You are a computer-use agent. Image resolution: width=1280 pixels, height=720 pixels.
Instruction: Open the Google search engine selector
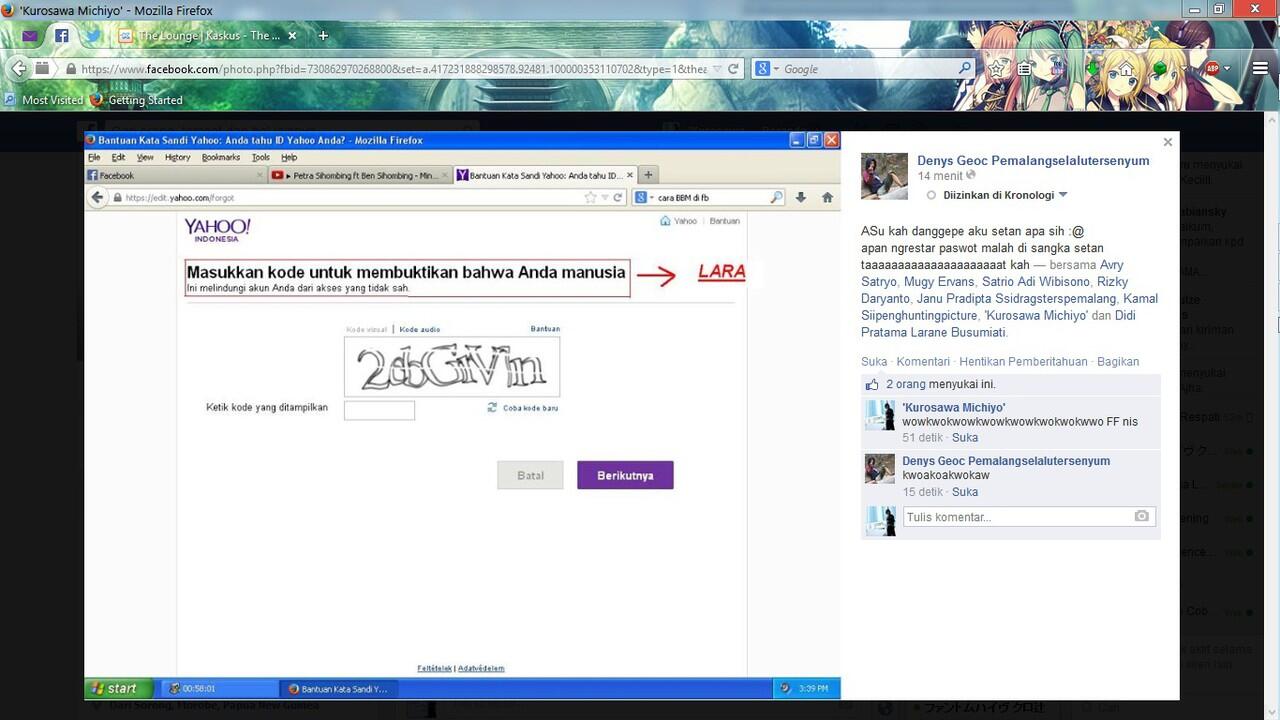click(766, 69)
